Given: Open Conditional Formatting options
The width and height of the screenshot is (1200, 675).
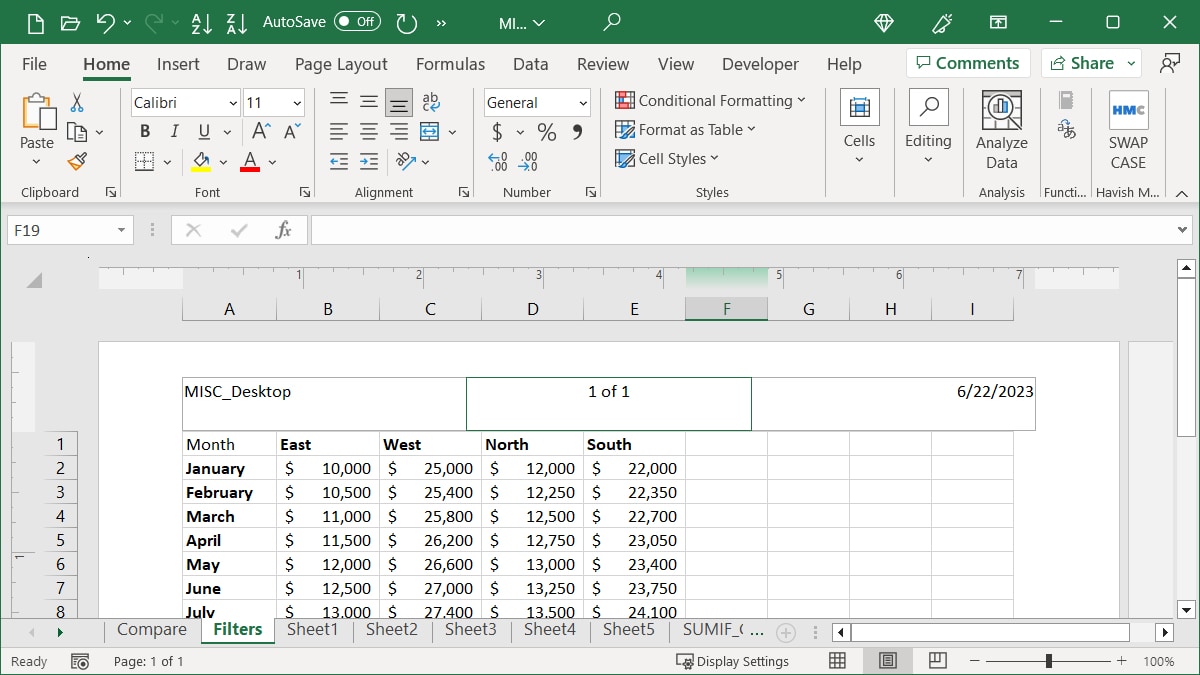Looking at the screenshot, I should tap(710, 100).
